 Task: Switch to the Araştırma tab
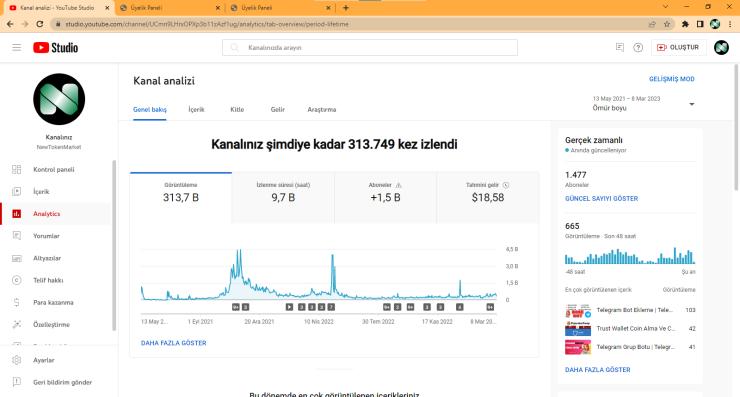pyautogui.click(x=322, y=110)
